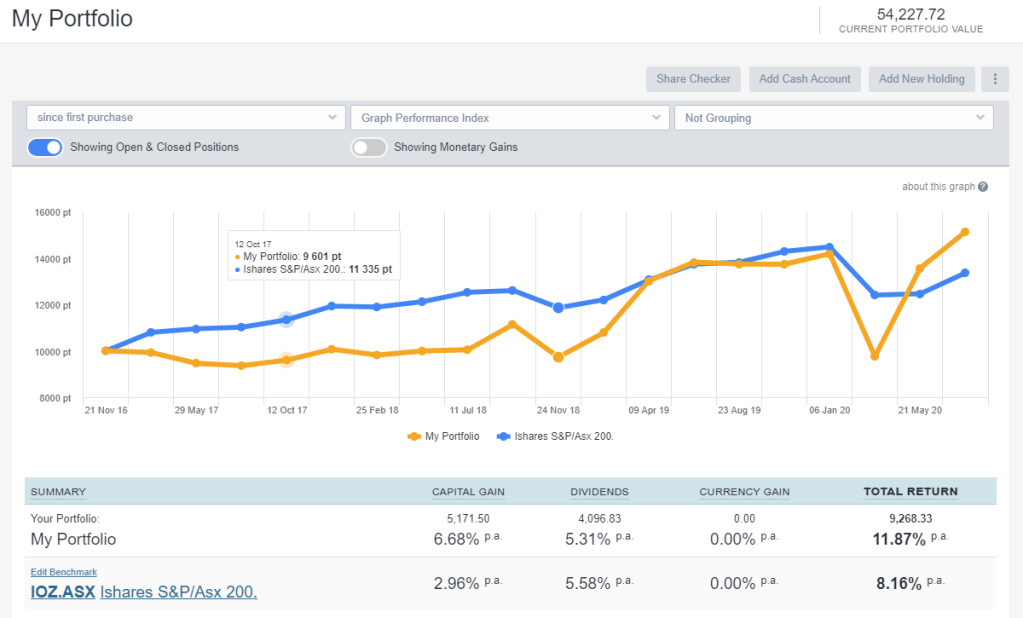Expand the Graph Performance Index dropdown
This screenshot has width=1023, height=618.
(x=509, y=118)
